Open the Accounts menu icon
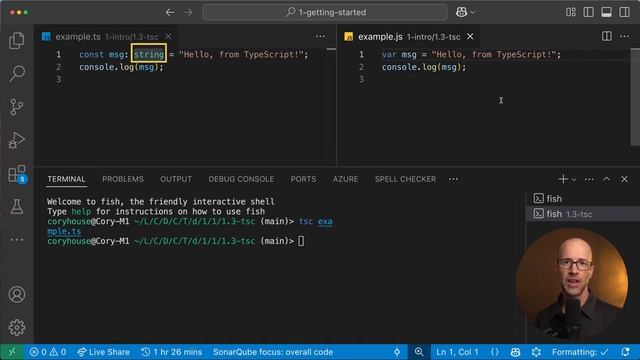640x360 pixels. click(17, 294)
